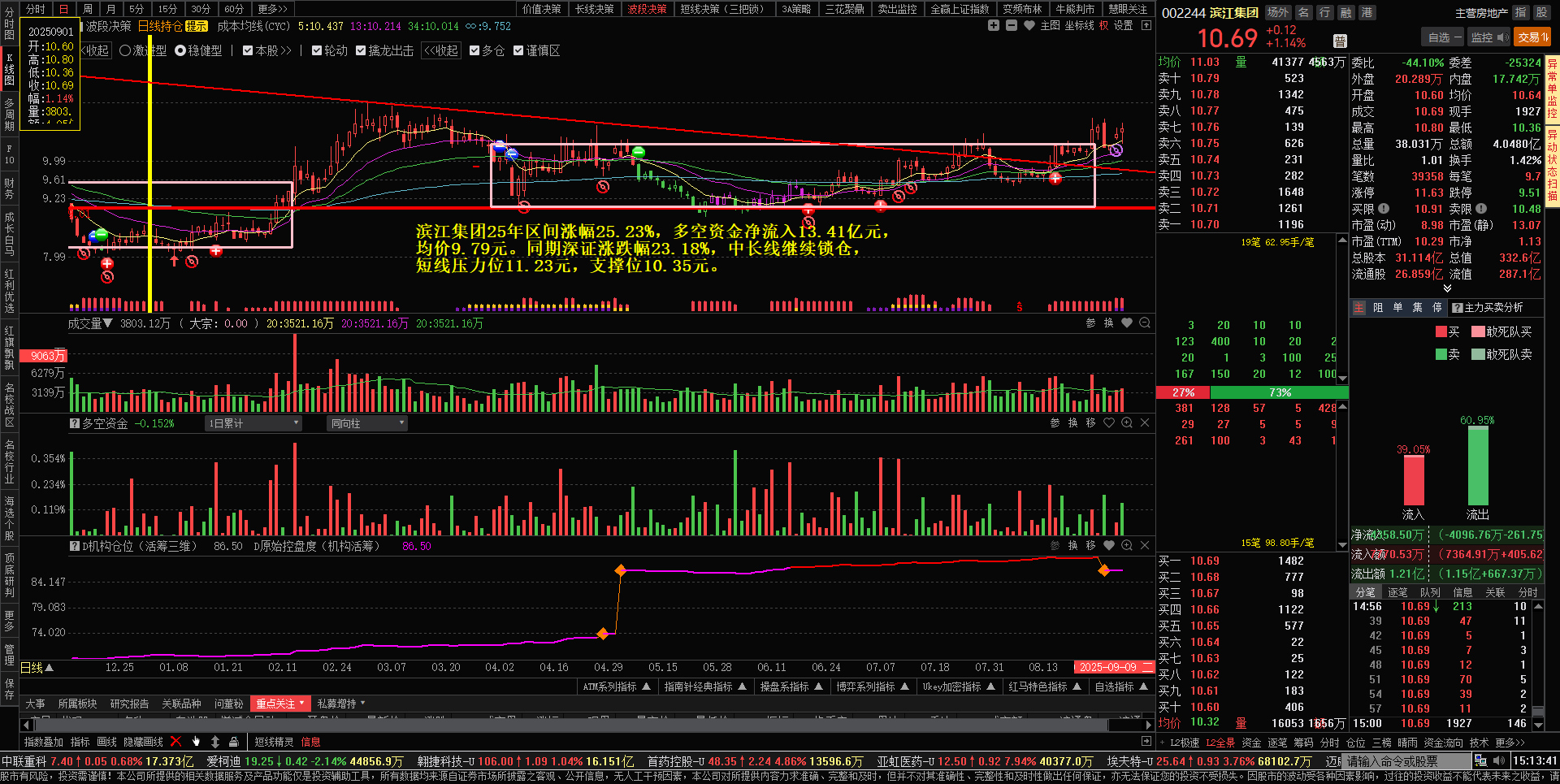Click the 普 badge beside price
Image resolution: width=1560 pixels, height=784 pixels.
(1340, 41)
